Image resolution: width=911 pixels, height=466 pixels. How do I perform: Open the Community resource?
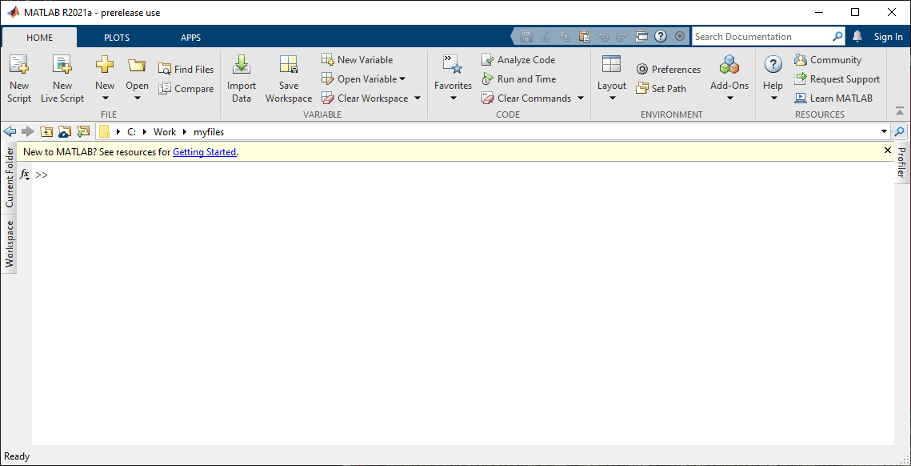[x=827, y=59]
